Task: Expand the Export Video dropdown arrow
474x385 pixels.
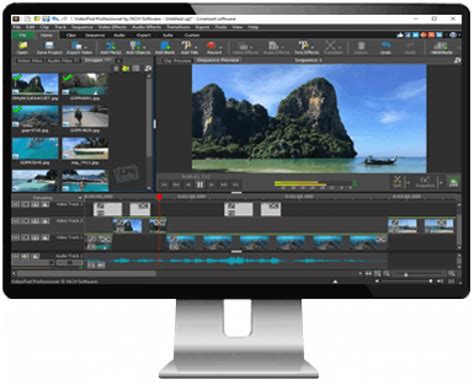Action: (x=86, y=47)
